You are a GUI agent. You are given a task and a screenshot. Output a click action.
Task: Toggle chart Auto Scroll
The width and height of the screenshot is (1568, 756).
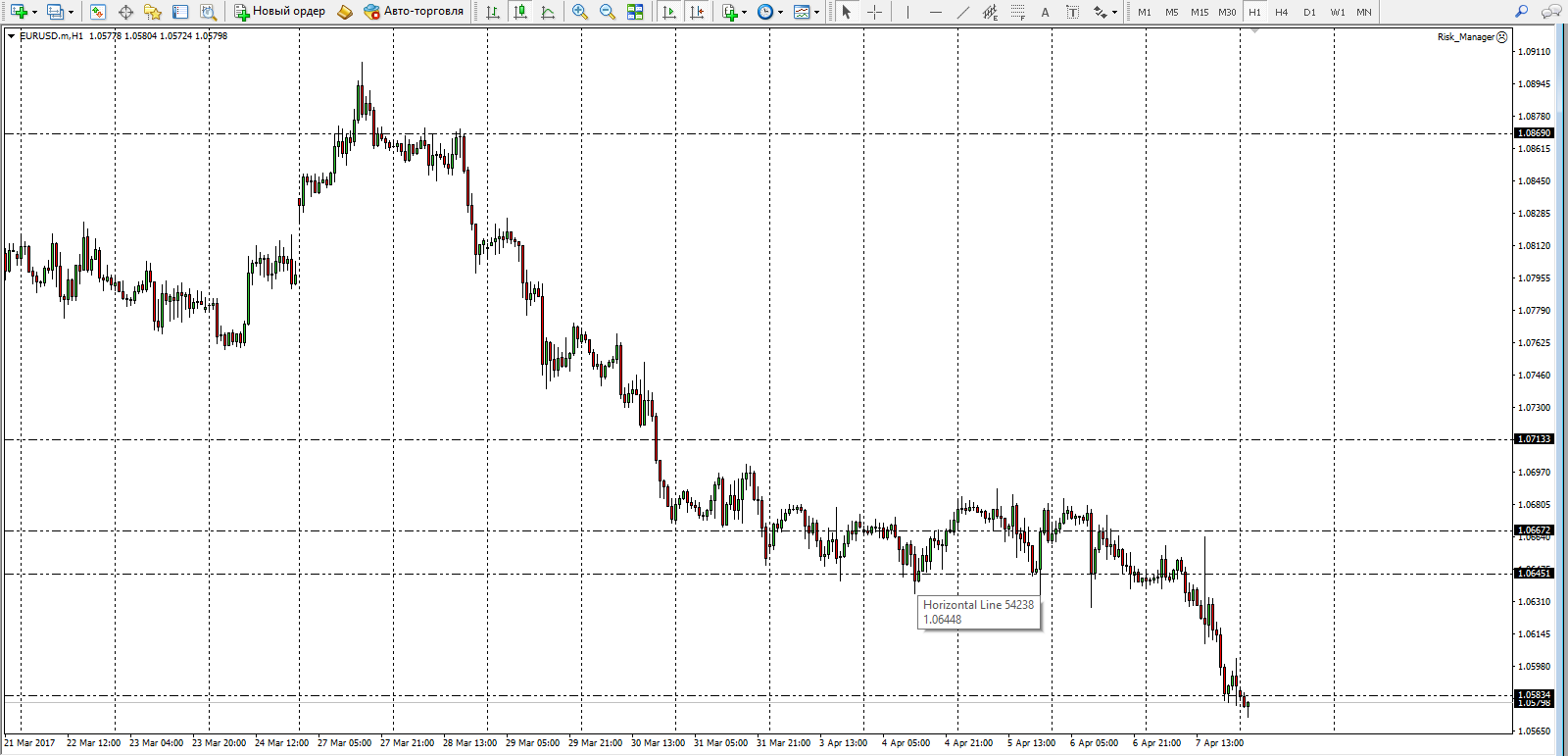tap(669, 12)
